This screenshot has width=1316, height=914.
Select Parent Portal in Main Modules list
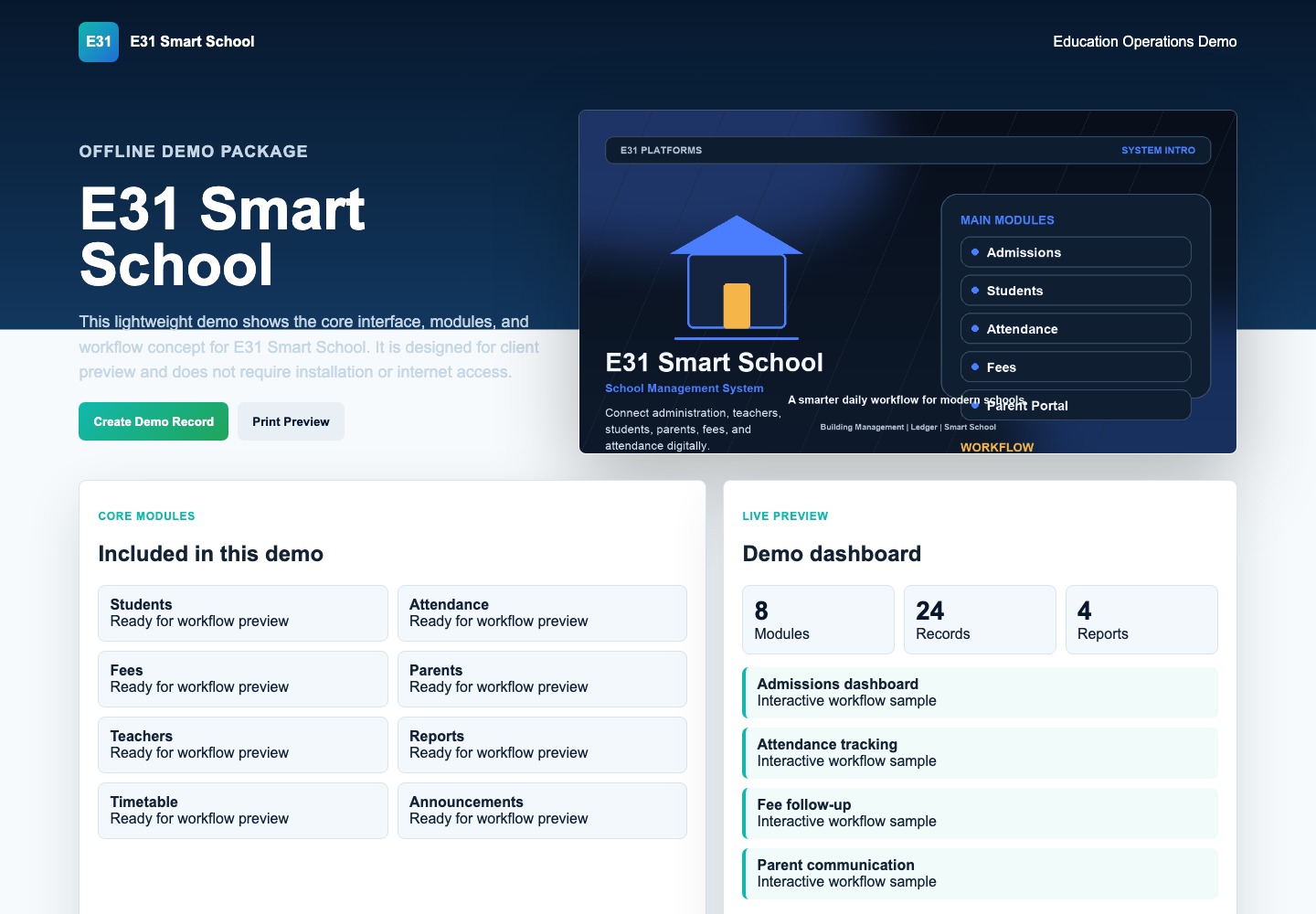(1076, 406)
